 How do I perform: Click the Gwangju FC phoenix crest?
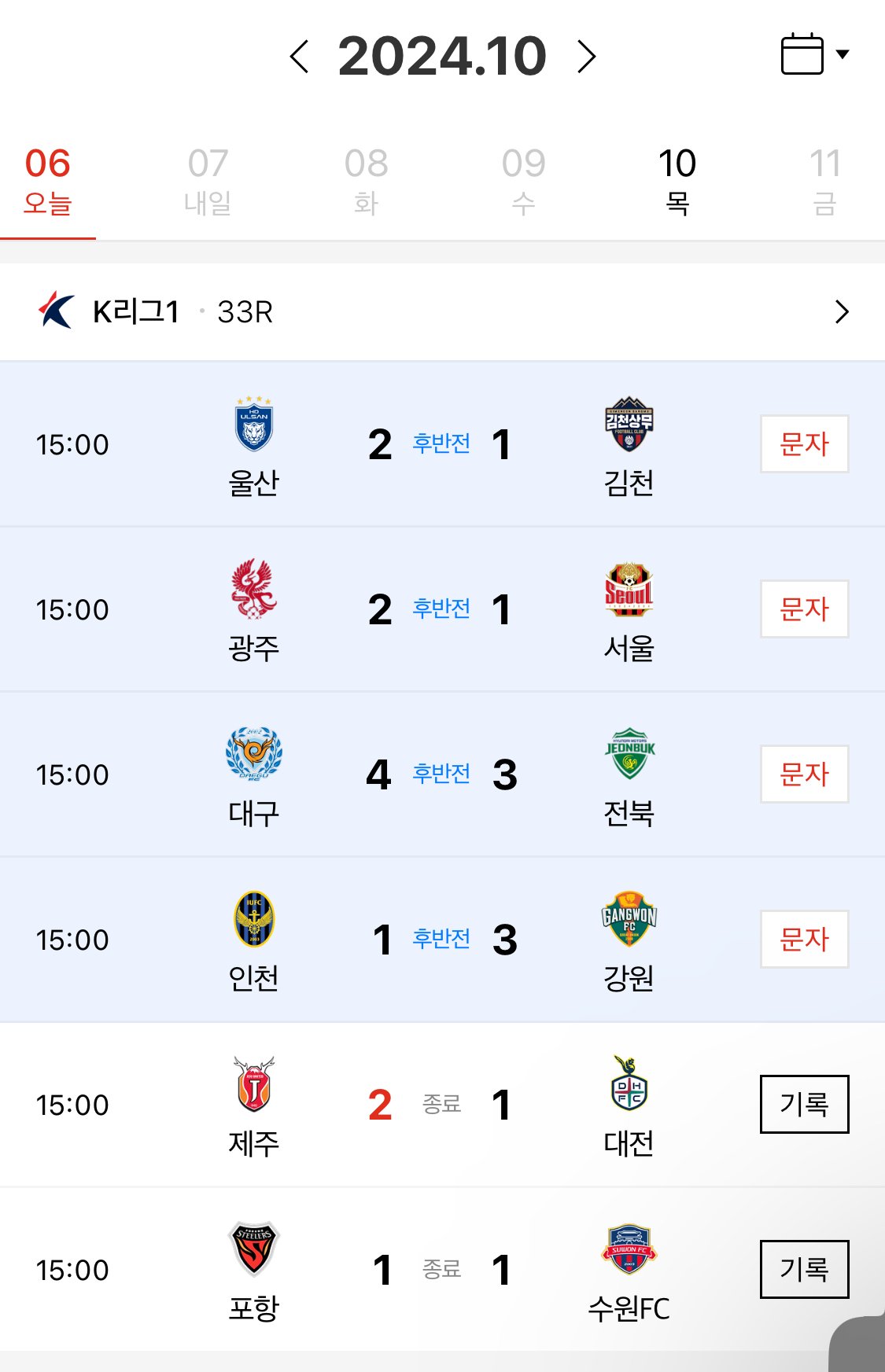click(x=253, y=590)
